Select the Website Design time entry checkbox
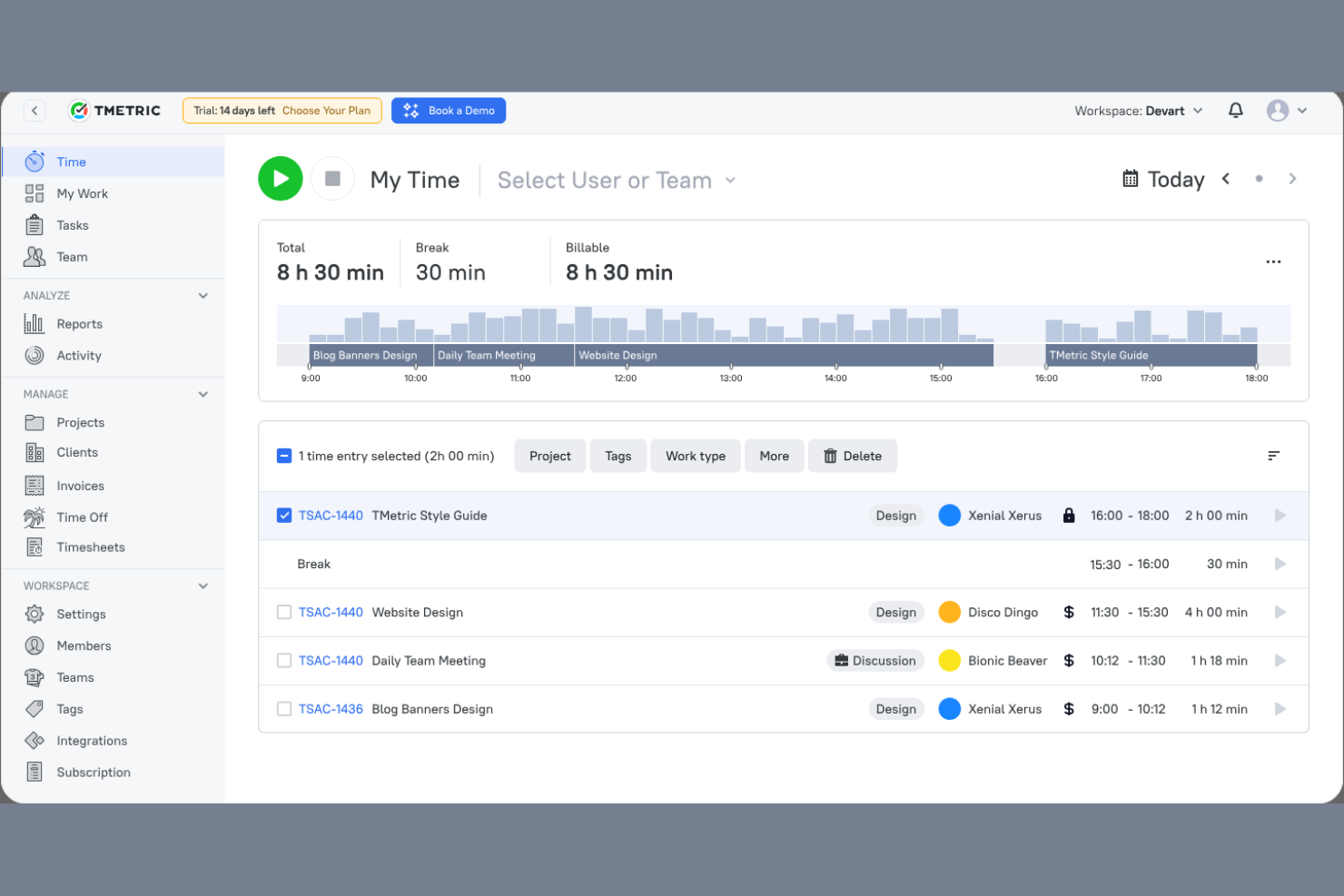The image size is (1344, 896). (284, 612)
